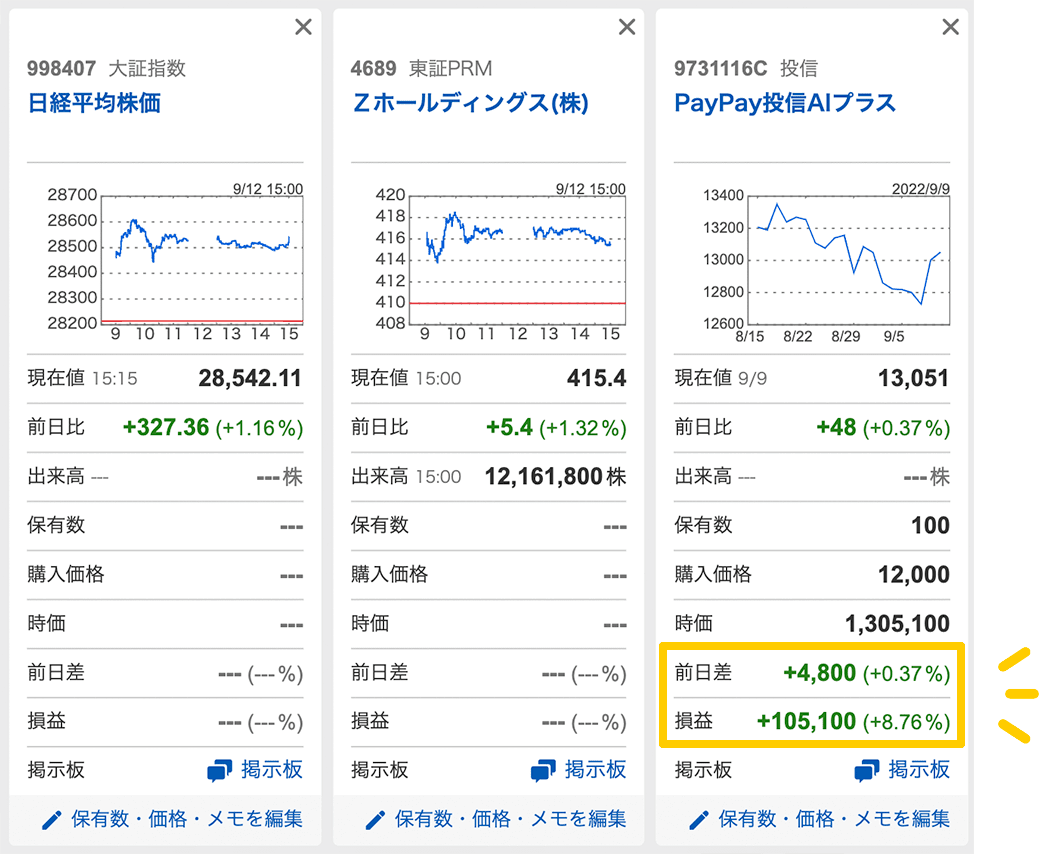The height and width of the screenshot is (854, 1046).
Task: Click the volume 12,161,800株
Action: [x=556, y=477]
